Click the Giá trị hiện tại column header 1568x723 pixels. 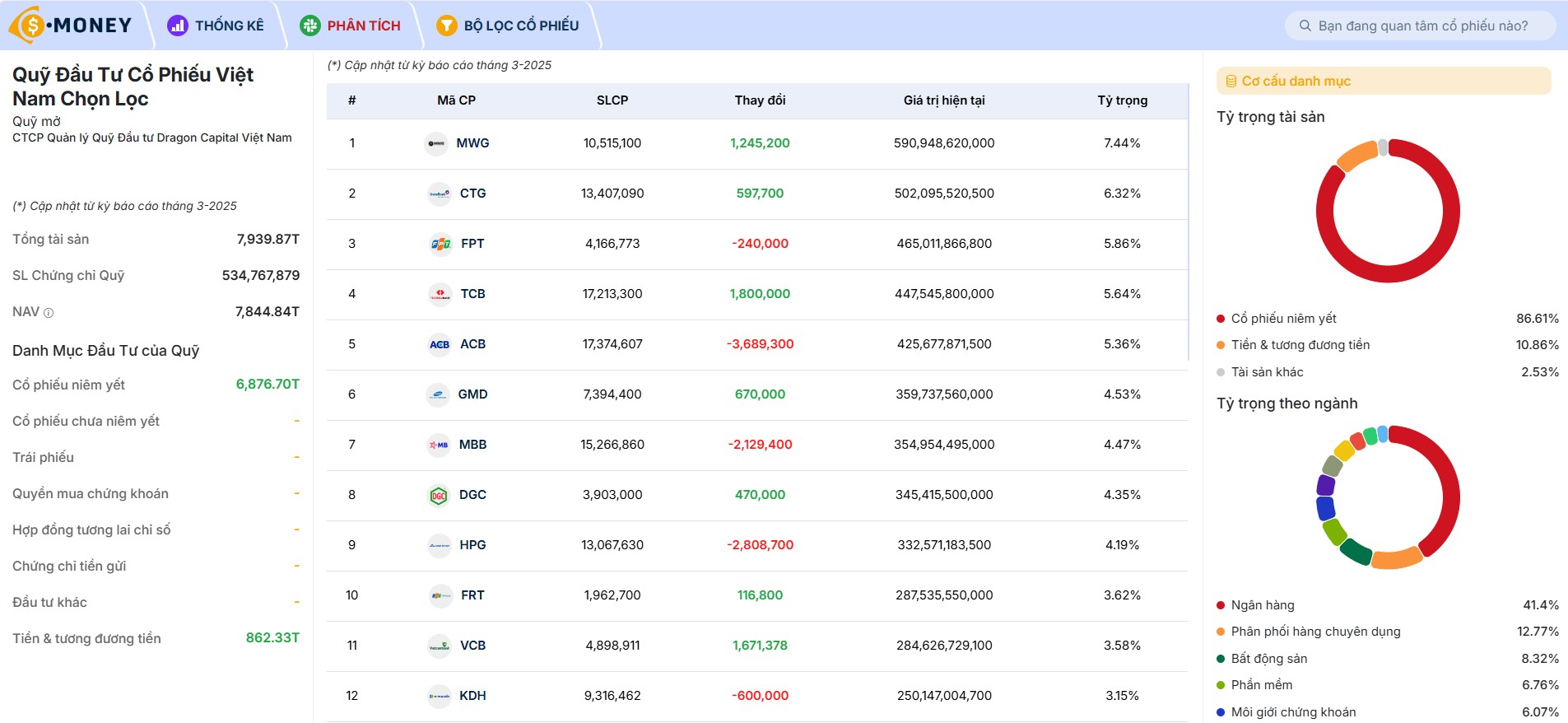[x=944, y=100]
